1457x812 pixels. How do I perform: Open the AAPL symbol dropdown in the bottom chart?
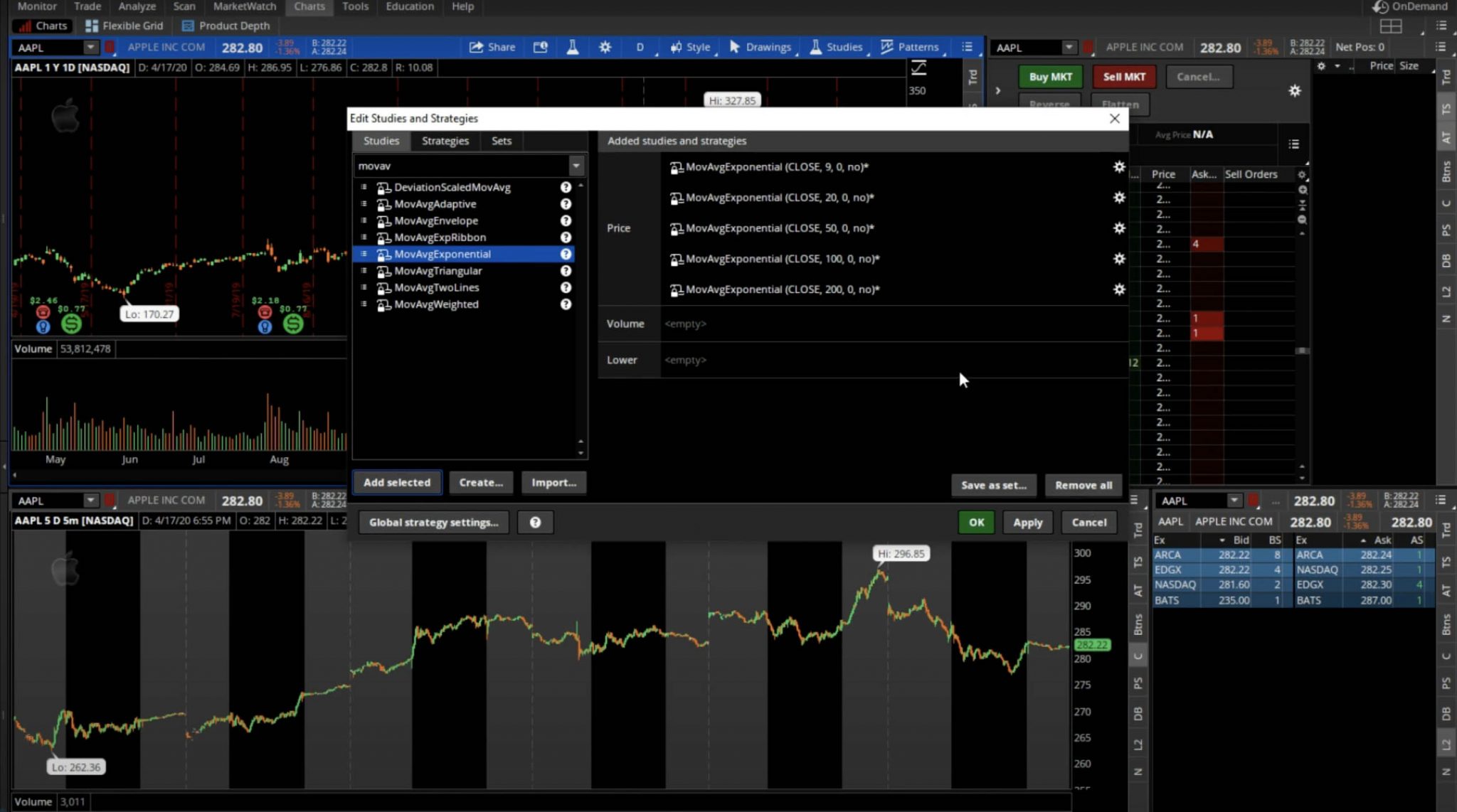tap(90, 501)
